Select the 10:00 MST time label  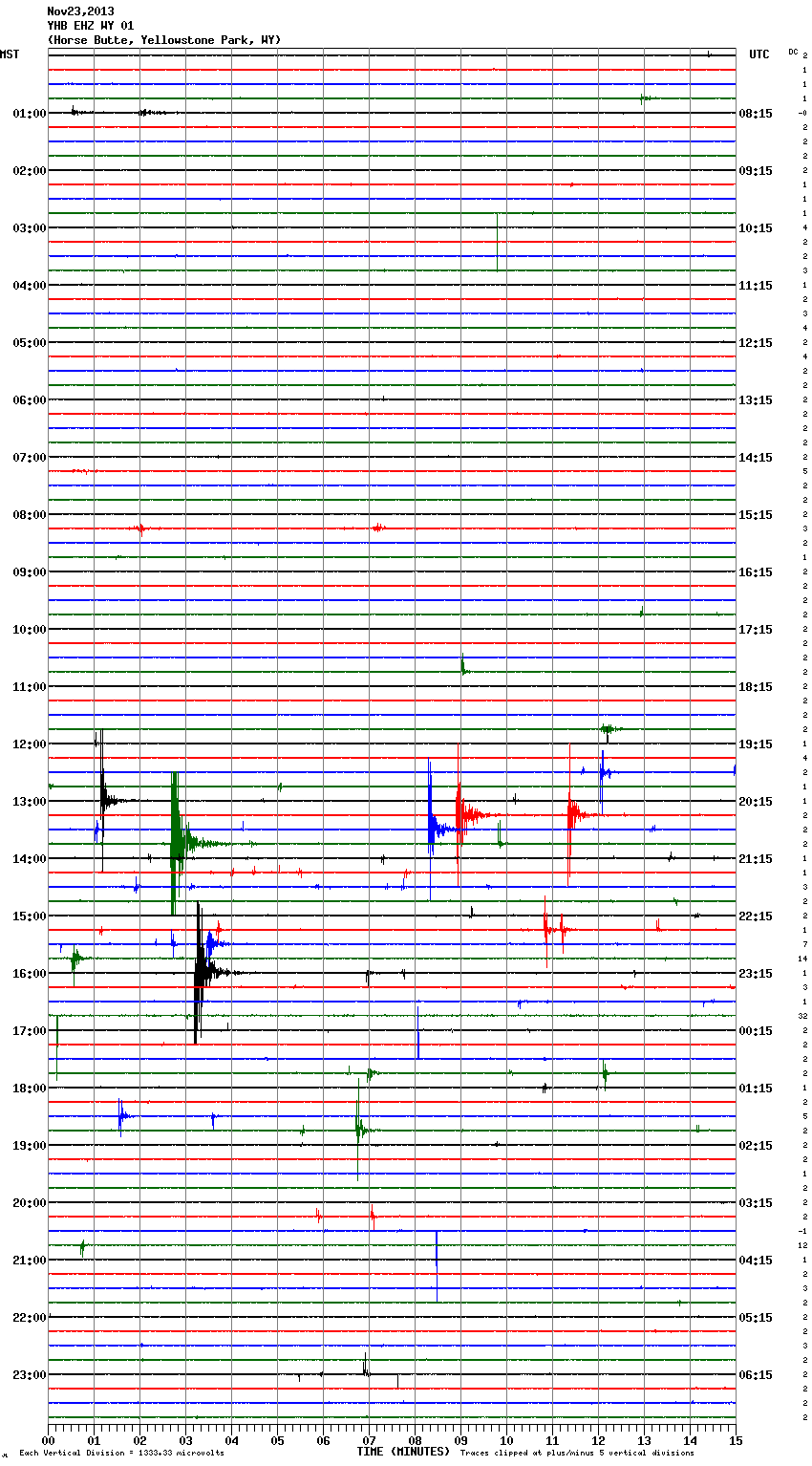pyautogui.click(x=29, y=630)
